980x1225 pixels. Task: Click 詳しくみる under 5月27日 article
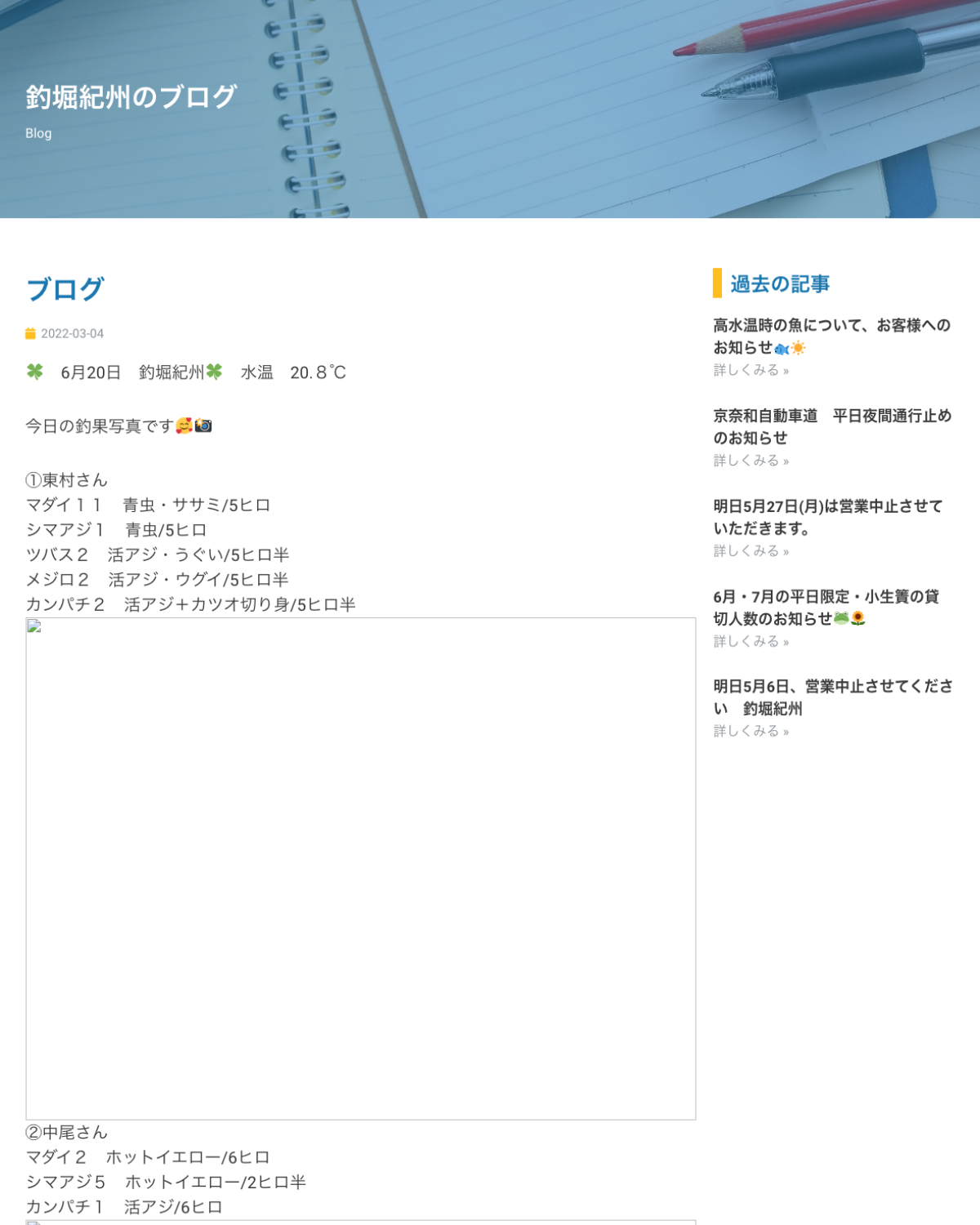pyautogui.click(x=751, y=551)
